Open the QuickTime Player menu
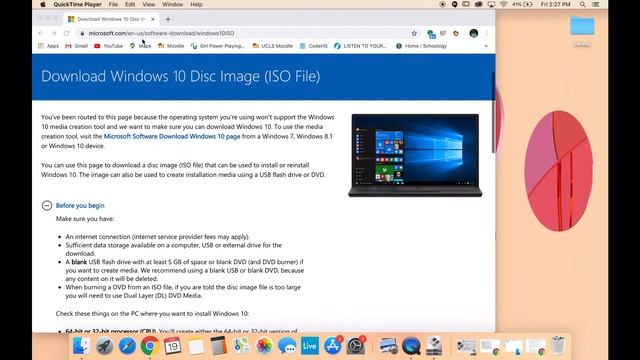 (77, 4)
